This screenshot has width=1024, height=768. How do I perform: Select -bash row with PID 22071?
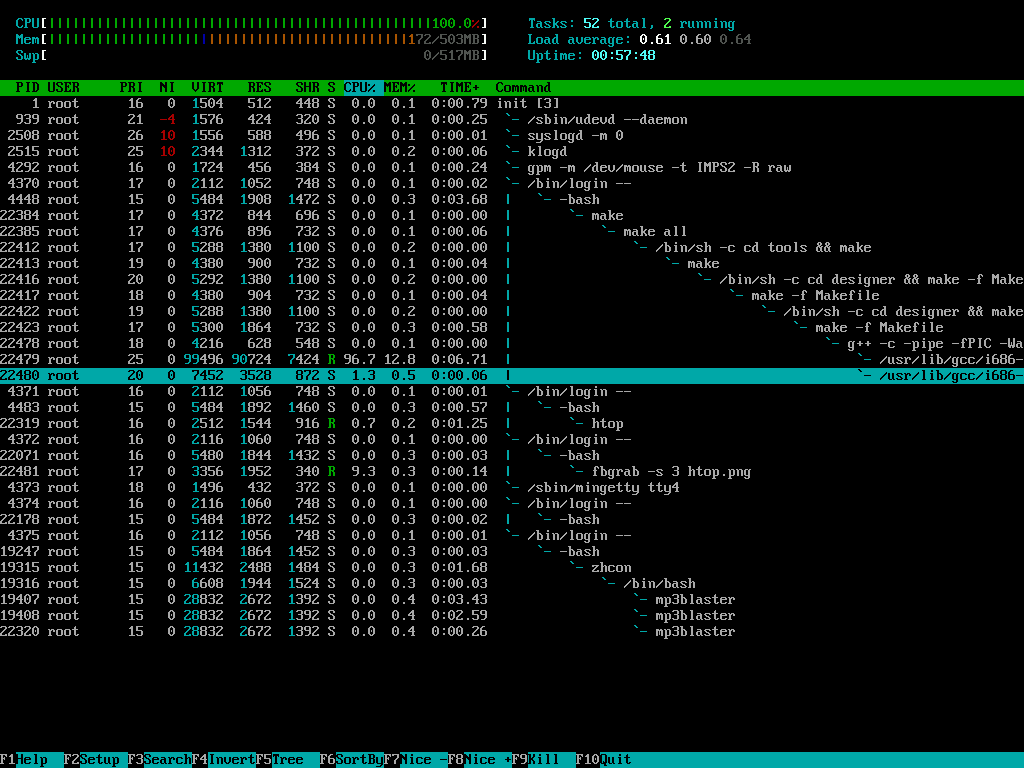(512, 455)
